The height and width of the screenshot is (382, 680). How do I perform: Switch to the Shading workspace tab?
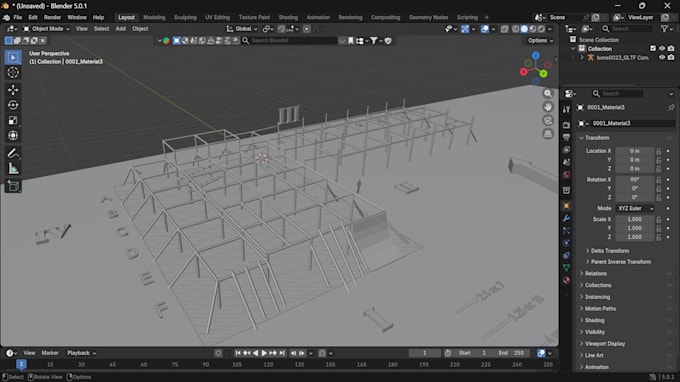288,17
